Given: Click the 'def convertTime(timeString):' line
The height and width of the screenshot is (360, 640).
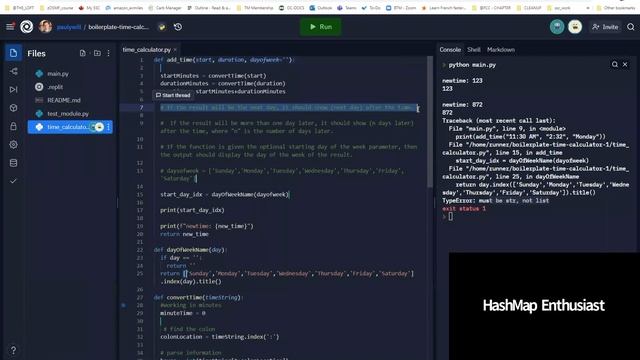Looking at the screenshot, I should point(198,298).
